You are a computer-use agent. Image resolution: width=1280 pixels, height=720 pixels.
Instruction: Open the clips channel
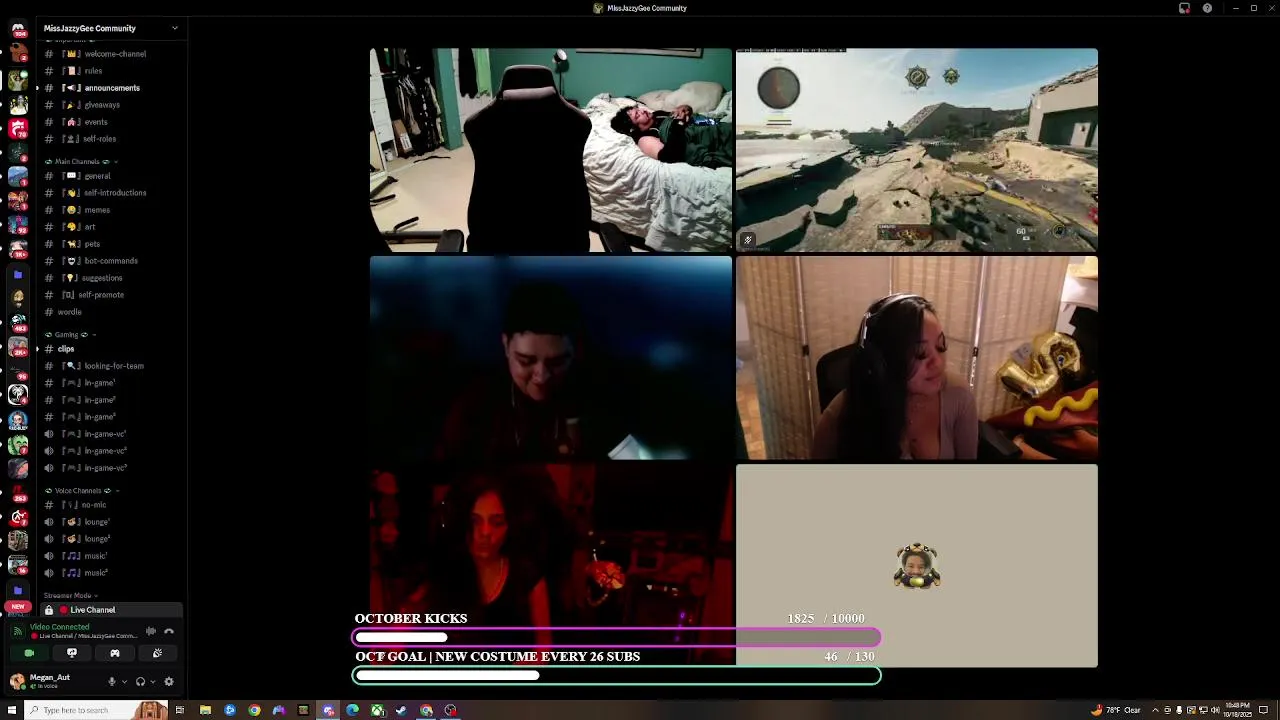tap(111, 349)
